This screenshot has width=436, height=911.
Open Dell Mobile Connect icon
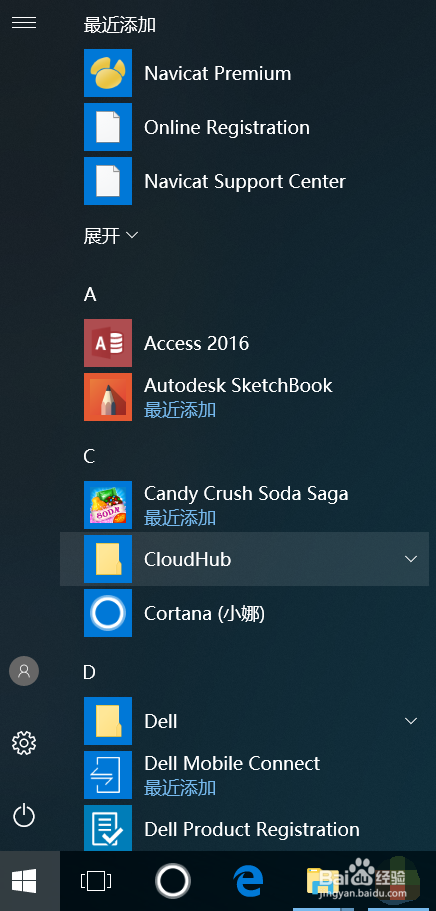click(108, 776)
